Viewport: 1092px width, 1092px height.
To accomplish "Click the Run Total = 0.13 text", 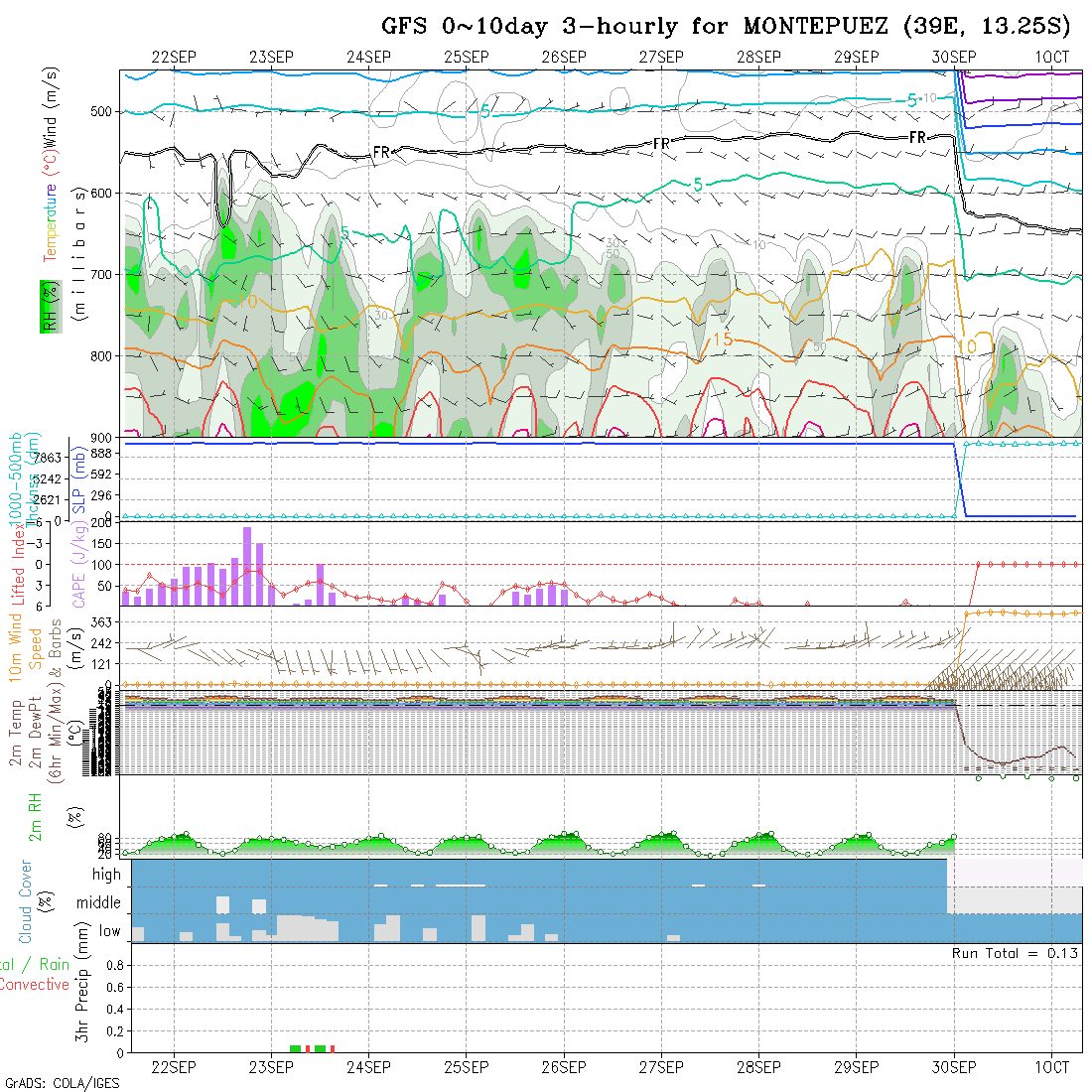I will tap(1016, 953).
